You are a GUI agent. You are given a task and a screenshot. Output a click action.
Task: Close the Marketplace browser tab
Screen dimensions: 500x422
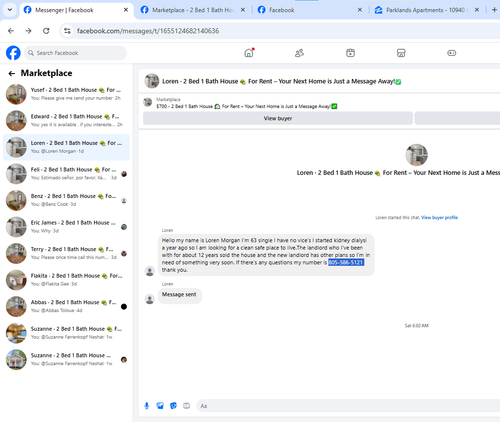pyautogui.click(x=243, y=10)
